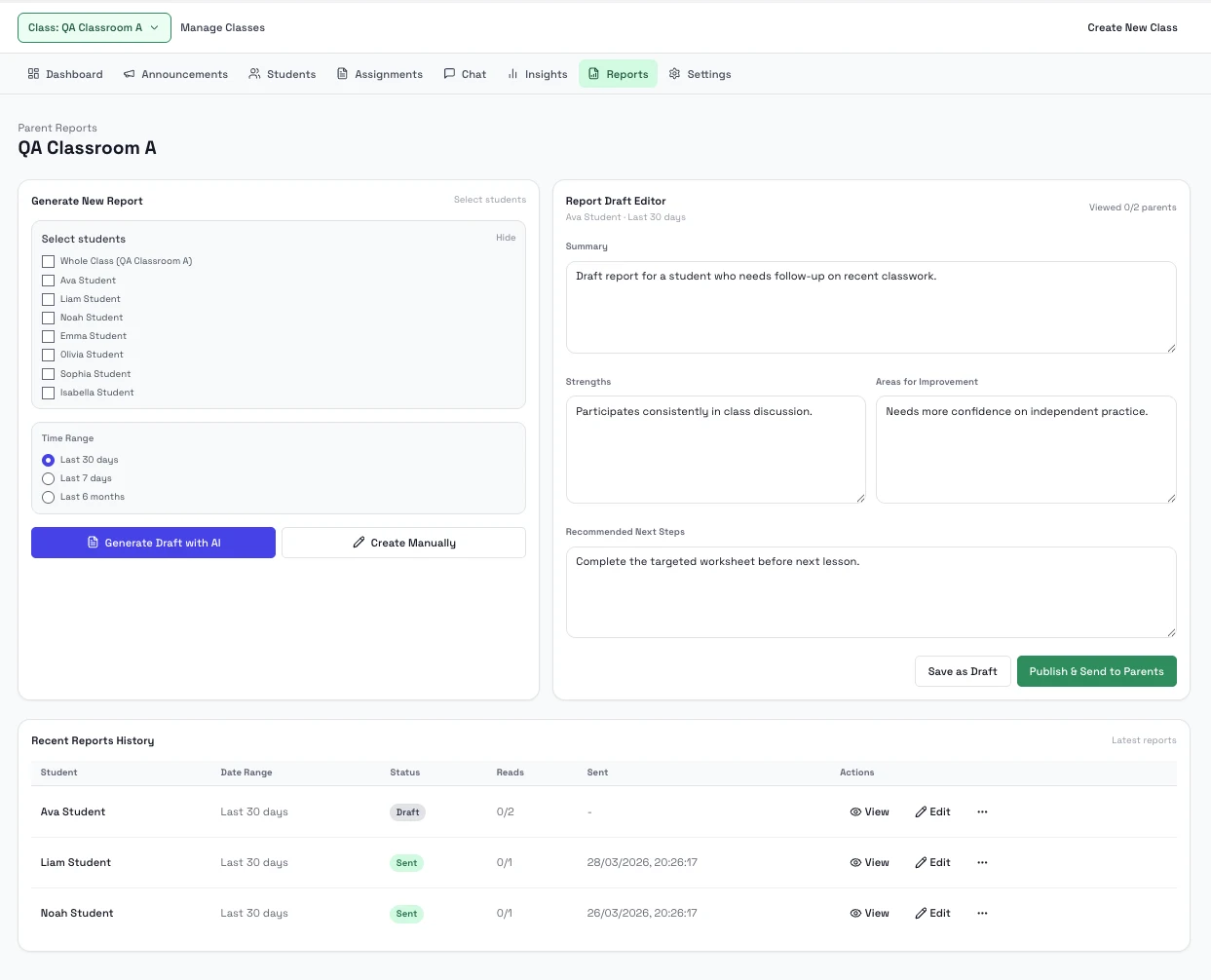Open more options for Noah Student report
Screen dimensions: 1211x980
click(x=982, y=913)
